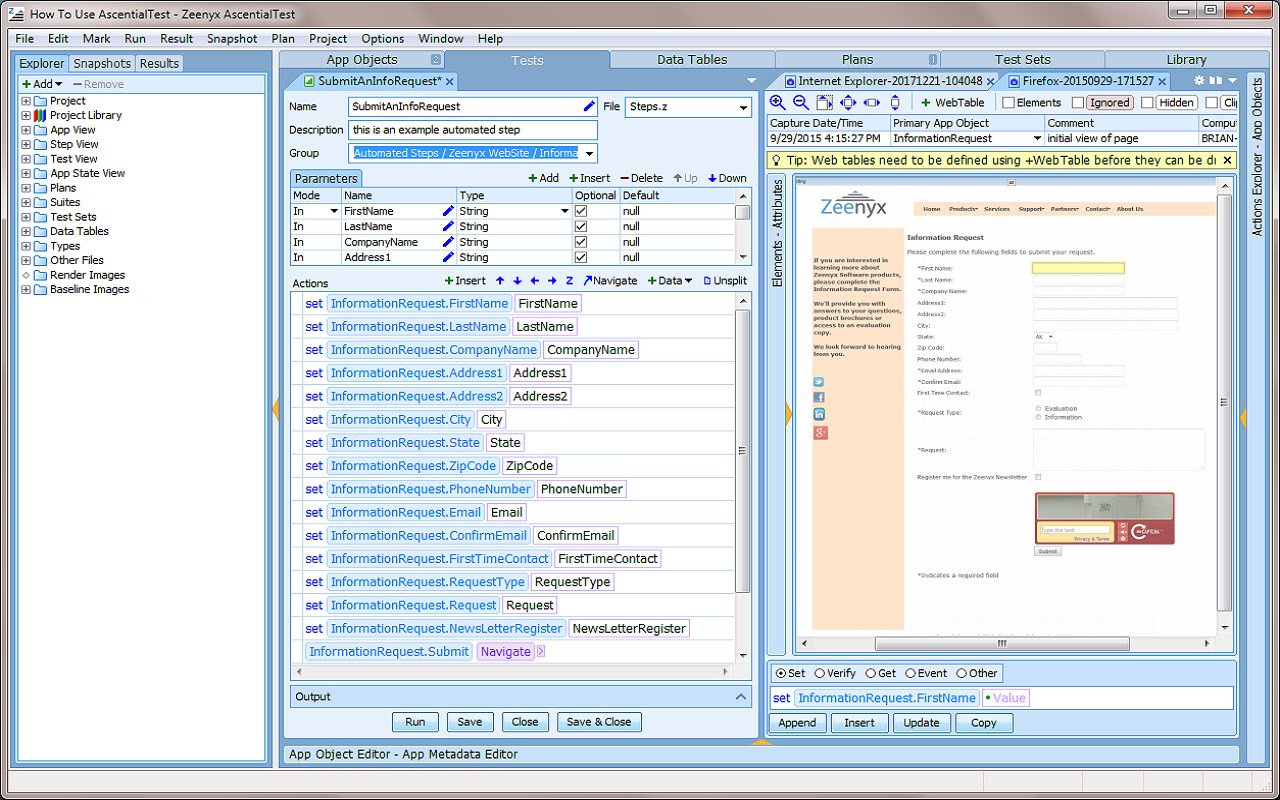Viewport: 1280px width, 800px height.
Task: Open the File dropdown showing Steps.z
Action: (743, 107)
